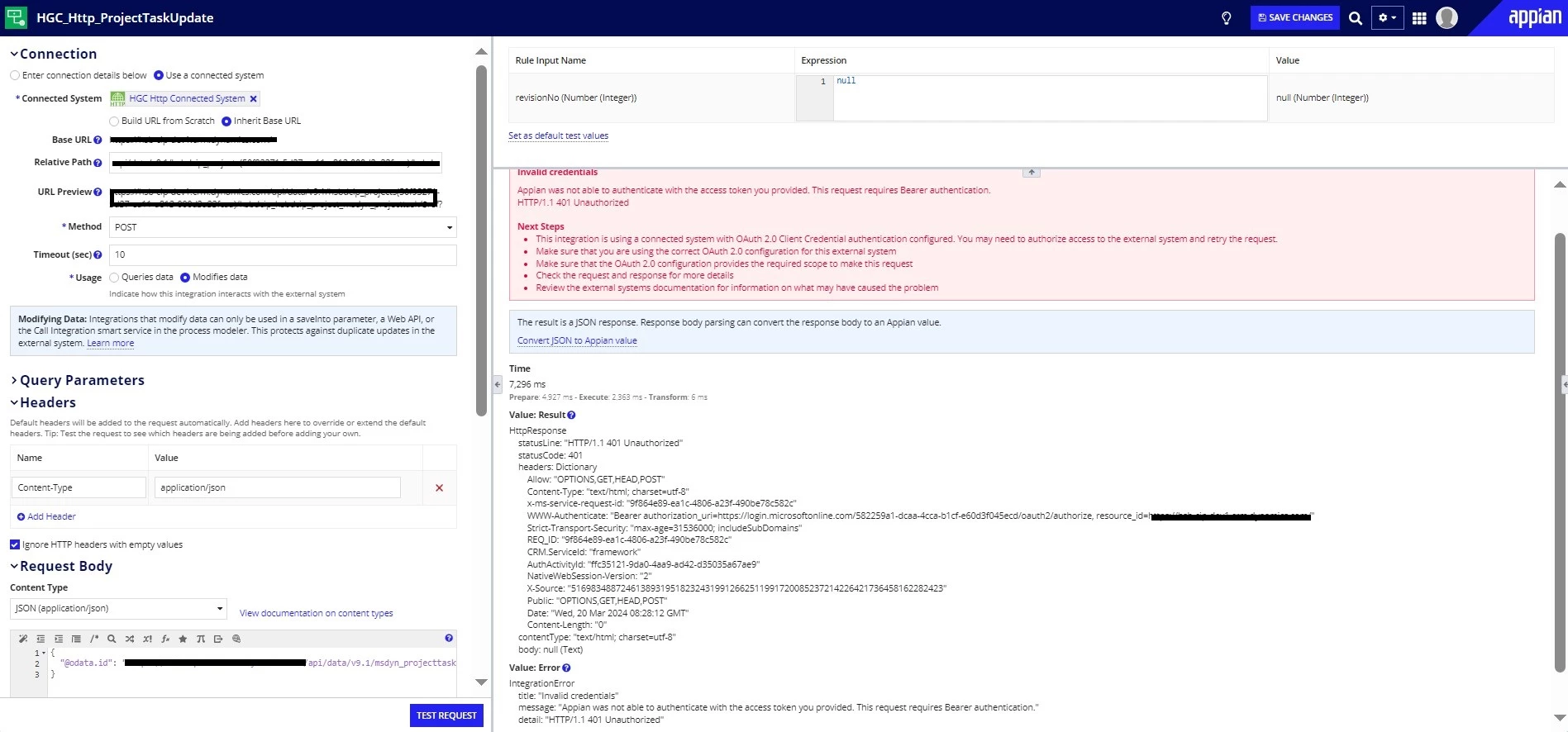Screen dimensions: 1568x732
Task: Toggle comment icon in editor toolbar
Action: 94,639
